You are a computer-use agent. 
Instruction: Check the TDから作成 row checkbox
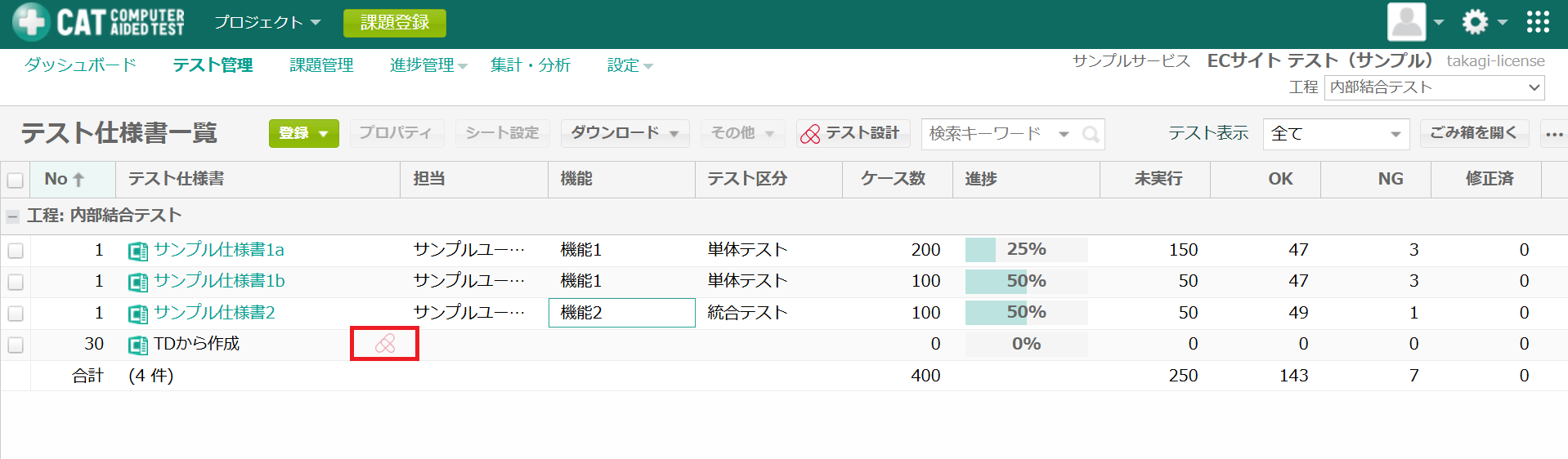16,345
